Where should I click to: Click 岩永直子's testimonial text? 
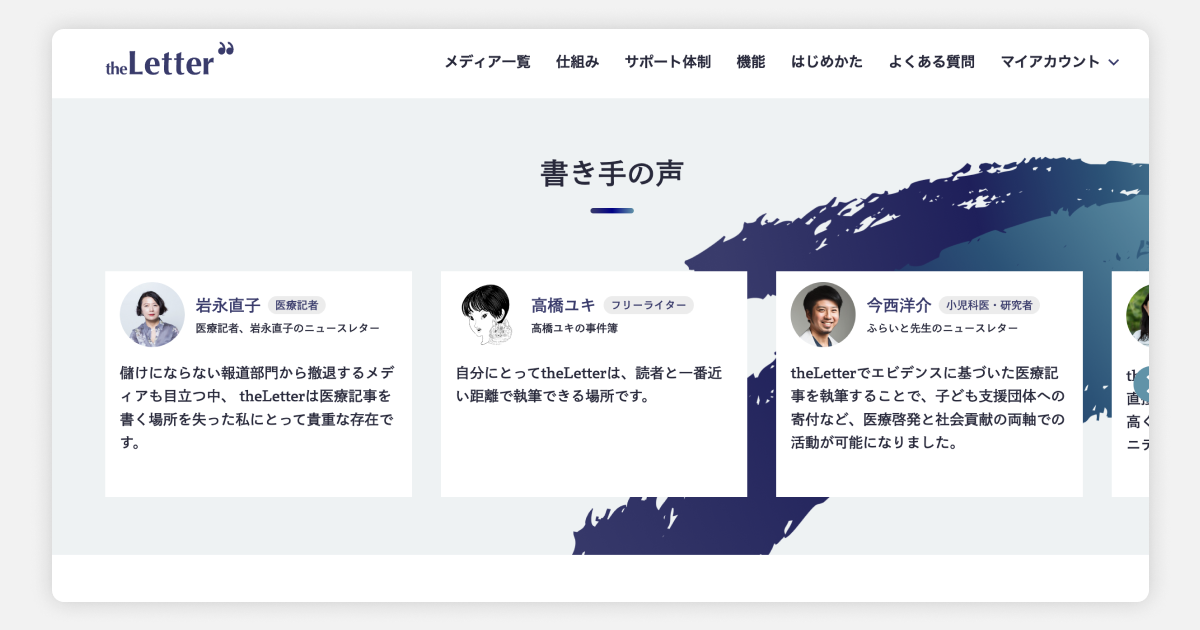258,407
